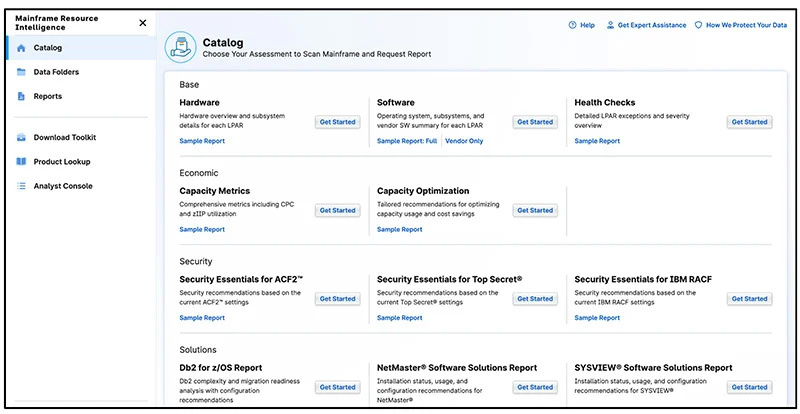Start Security Essentials for IBM RACF assessment
The width and height of the screenshot is (800, 414).
click(x=749, y=299)
